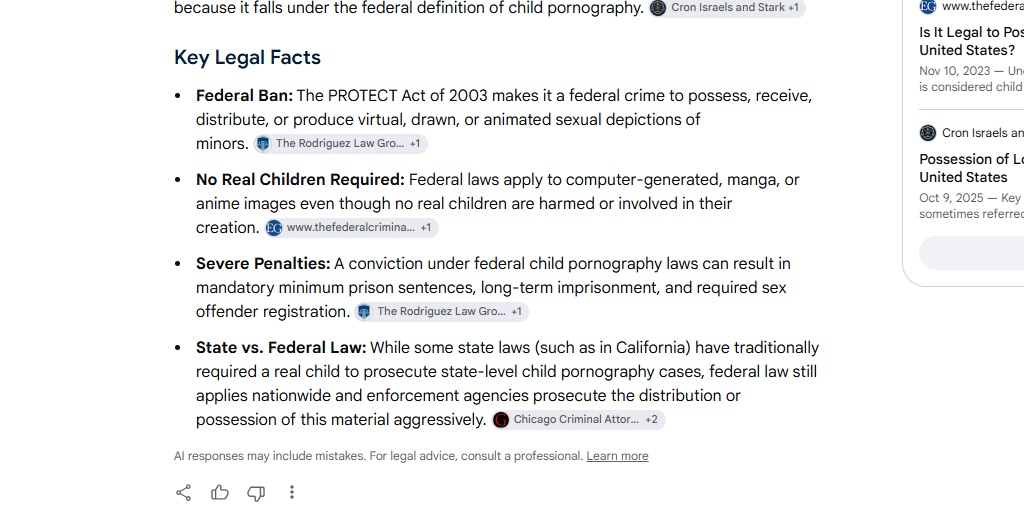
Task: Select Rodriguez Law Group chip under Severe Penalties
Action: 441,312
